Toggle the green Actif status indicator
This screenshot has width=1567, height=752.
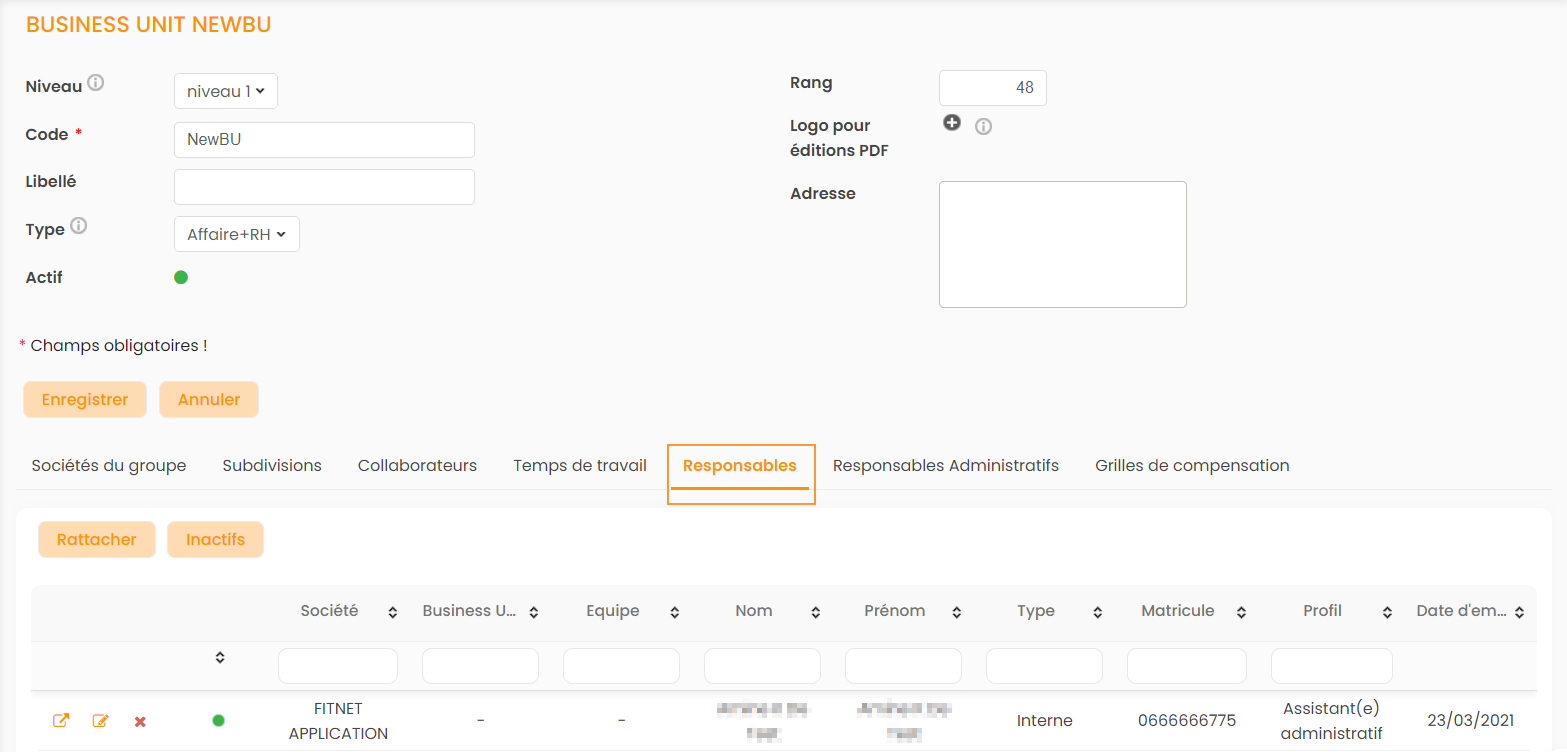pos(181,277)
